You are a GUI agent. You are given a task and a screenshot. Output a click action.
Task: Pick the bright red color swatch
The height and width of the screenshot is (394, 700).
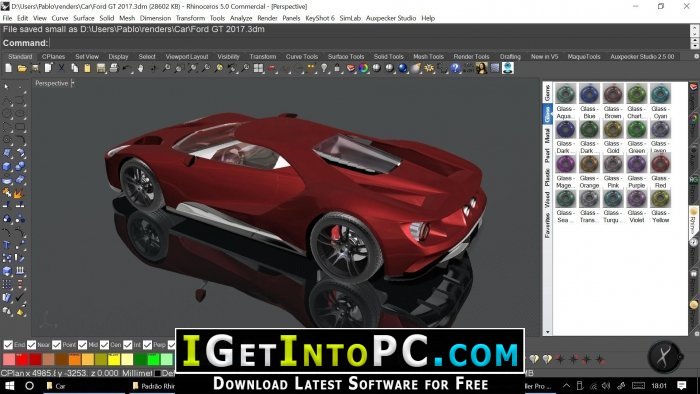22,360
